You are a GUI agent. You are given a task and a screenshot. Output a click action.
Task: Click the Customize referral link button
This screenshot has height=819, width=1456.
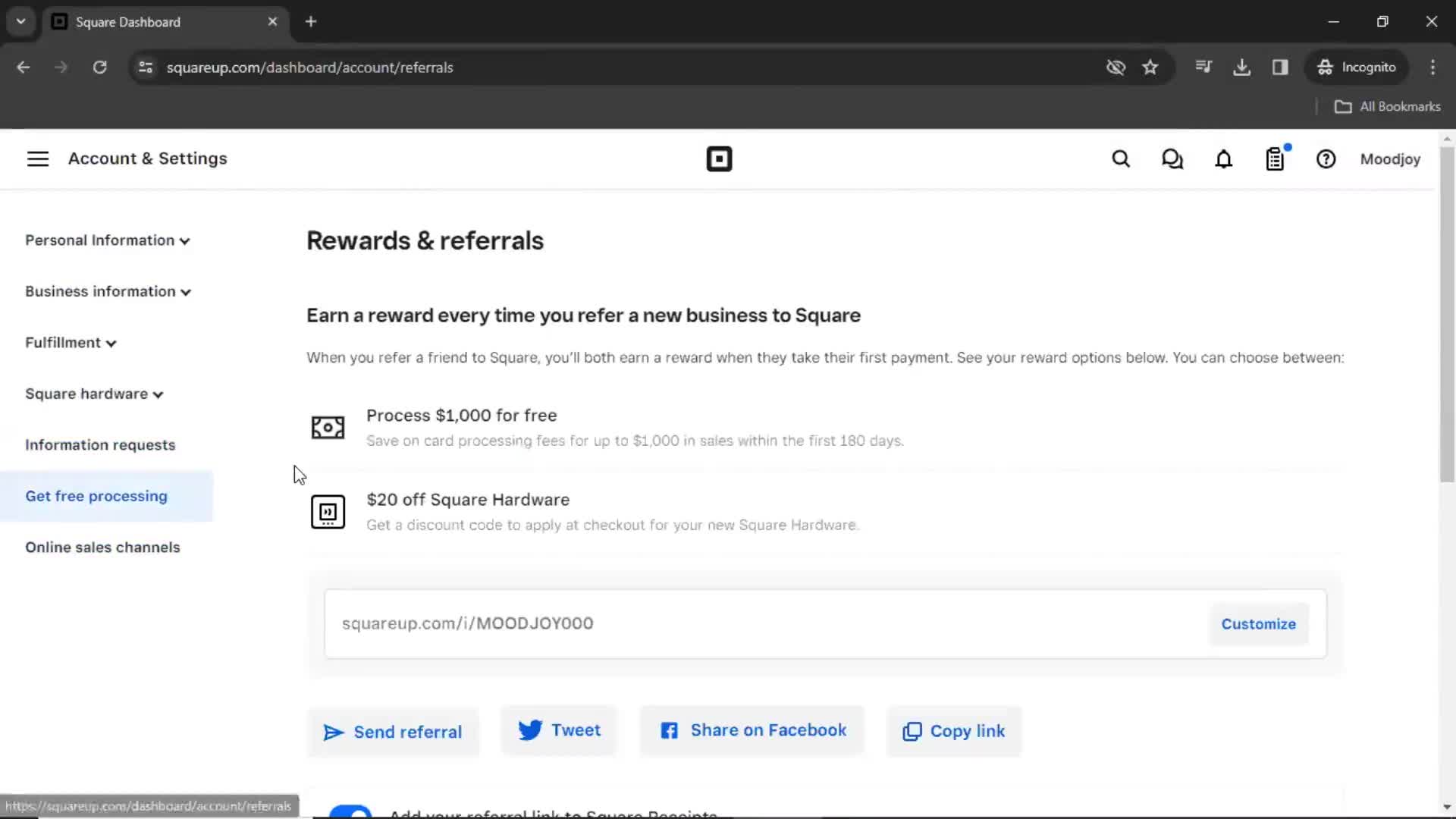(1258, 623)
